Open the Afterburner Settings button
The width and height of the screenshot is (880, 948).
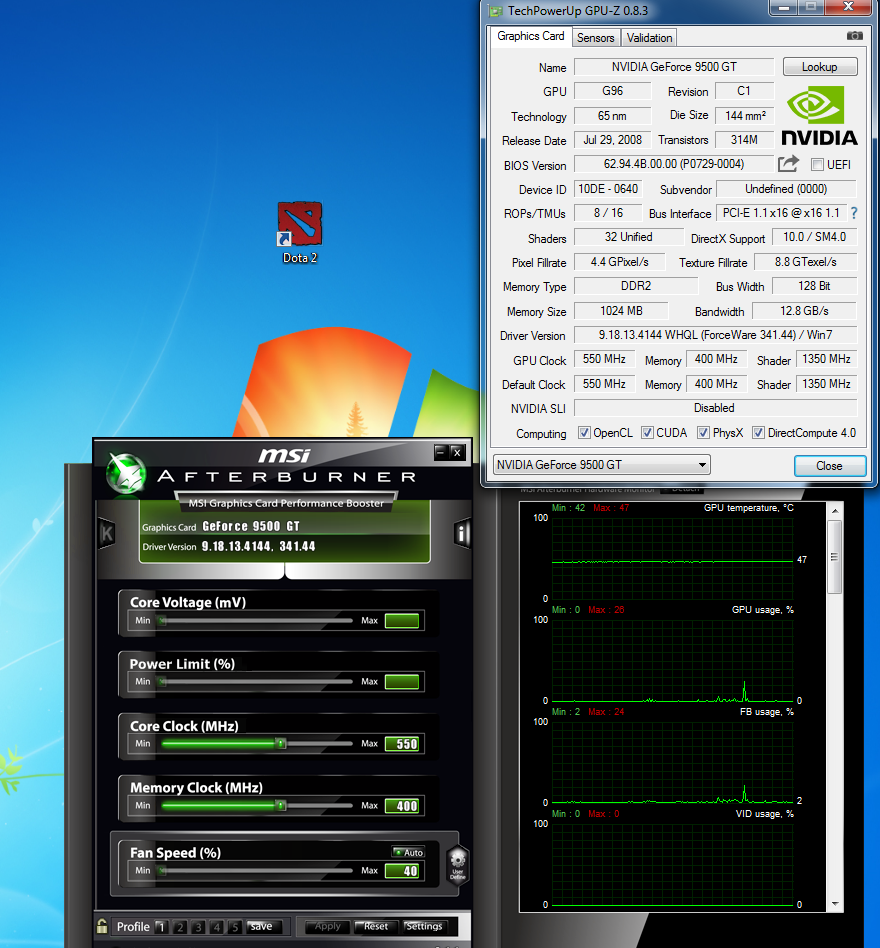(x=424, y=926)
